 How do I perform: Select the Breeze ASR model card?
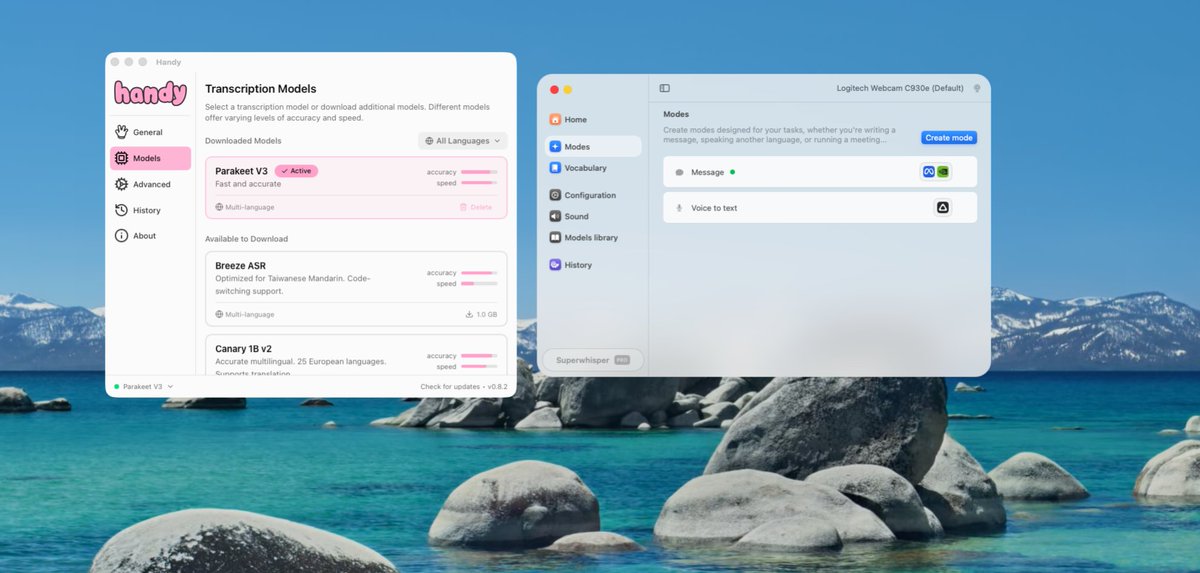356,288
